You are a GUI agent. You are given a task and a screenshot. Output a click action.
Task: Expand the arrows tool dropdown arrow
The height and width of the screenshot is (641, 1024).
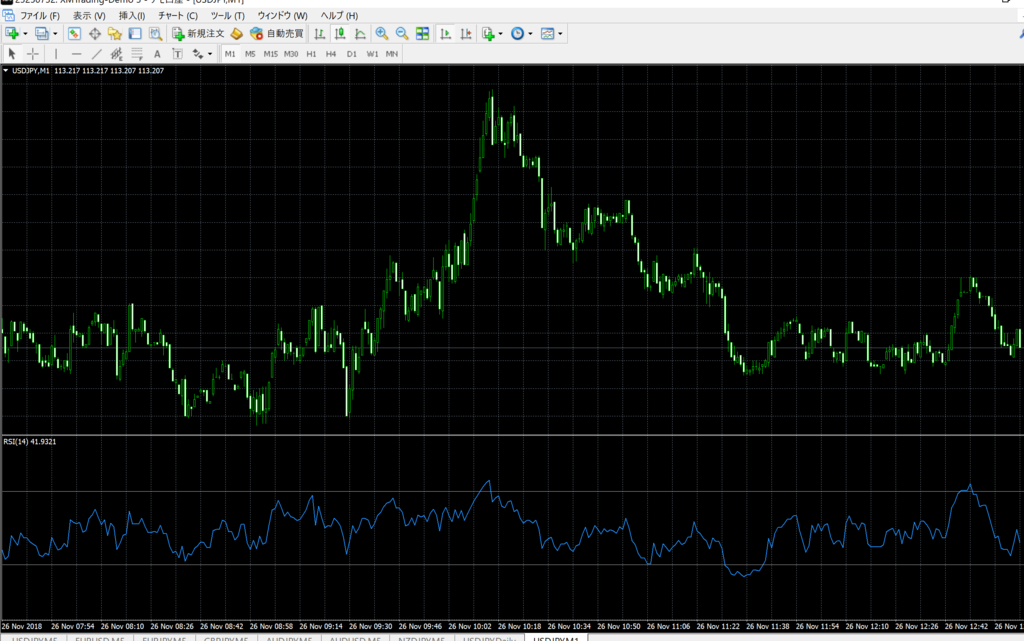click(210, 54)
